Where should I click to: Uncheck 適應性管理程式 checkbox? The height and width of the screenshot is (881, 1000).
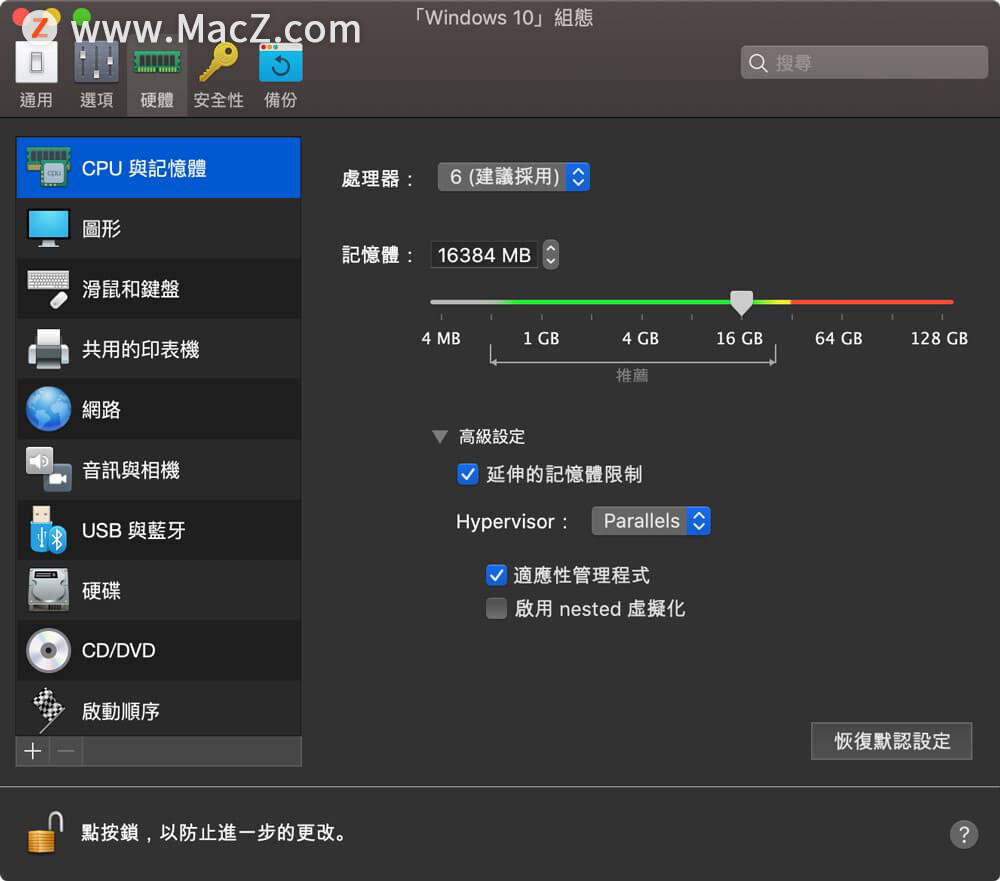point(496,575)
